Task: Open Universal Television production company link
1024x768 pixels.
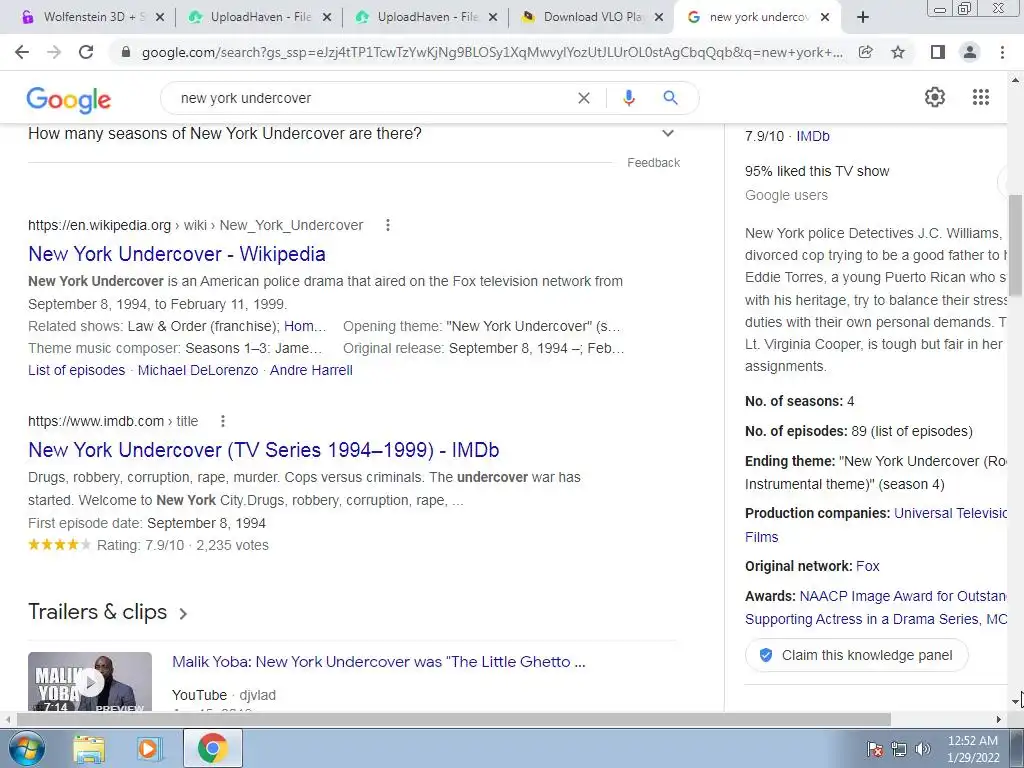Action: click(x=951, y=513)
